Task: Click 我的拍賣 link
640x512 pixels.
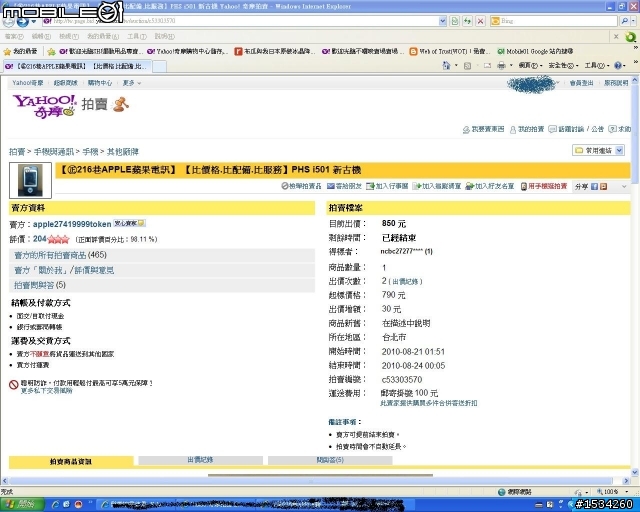Action: pyautogui.click(x=527, y=129)
